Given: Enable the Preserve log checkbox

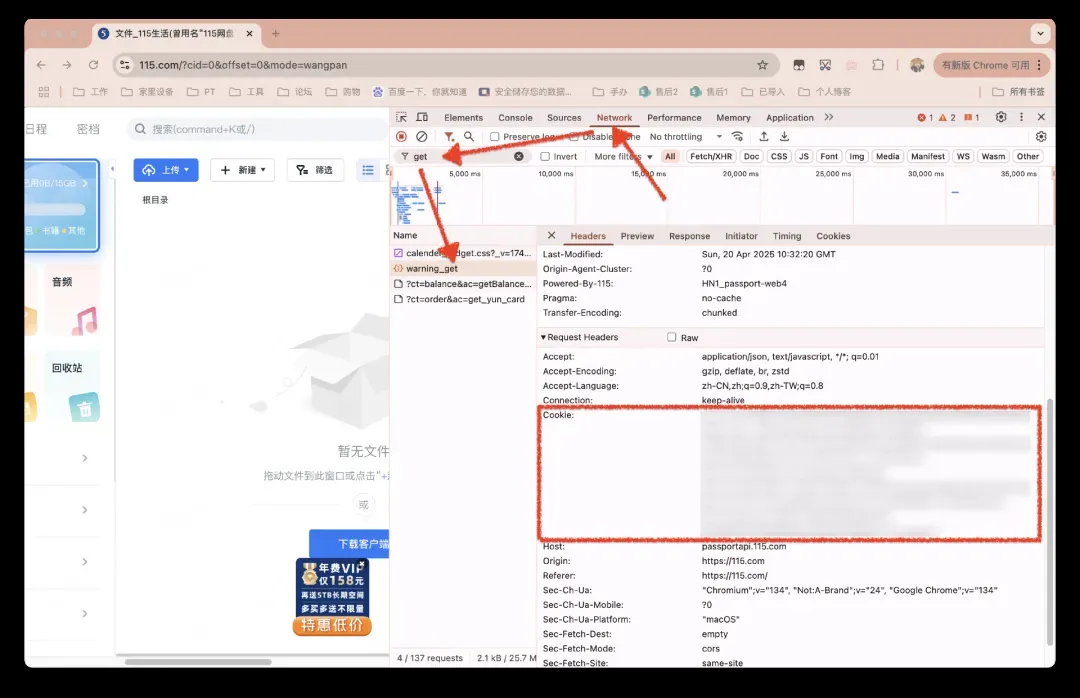Looking at the screenshot, I should coord(495,137).
